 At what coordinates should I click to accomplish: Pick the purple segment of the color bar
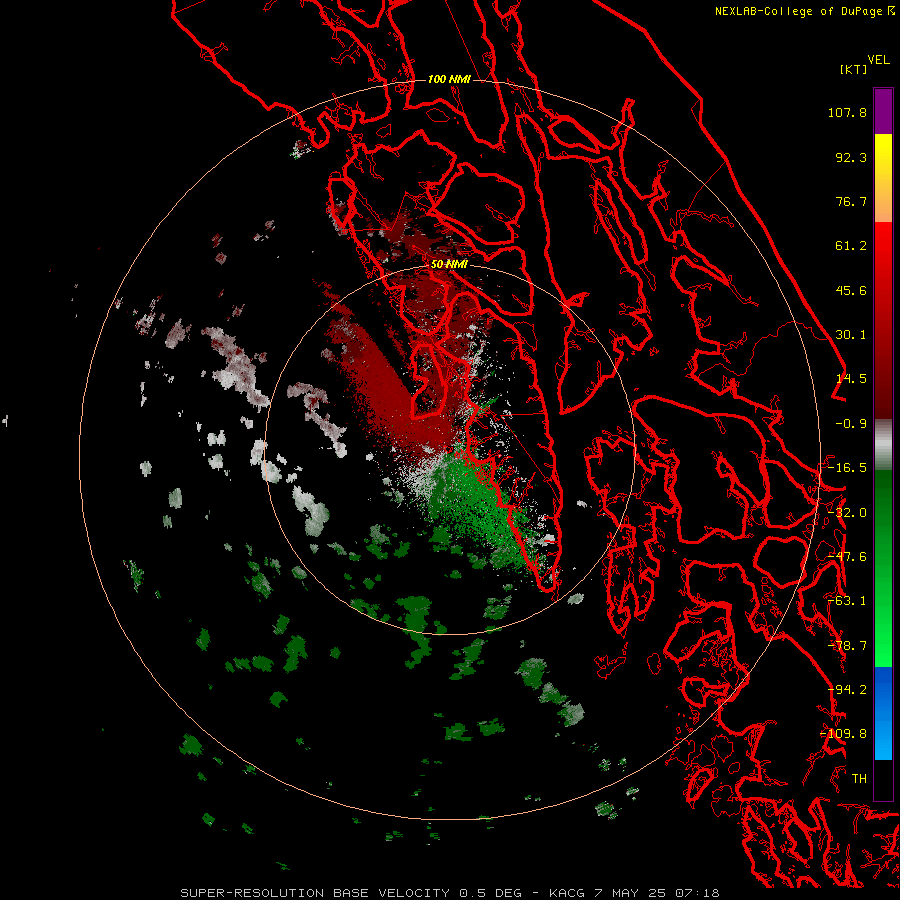(883, 111)
